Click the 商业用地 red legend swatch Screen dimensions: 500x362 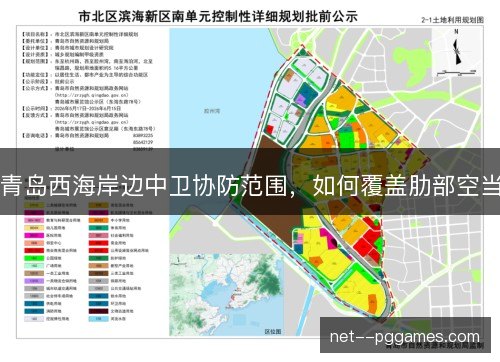coord(99,243)
